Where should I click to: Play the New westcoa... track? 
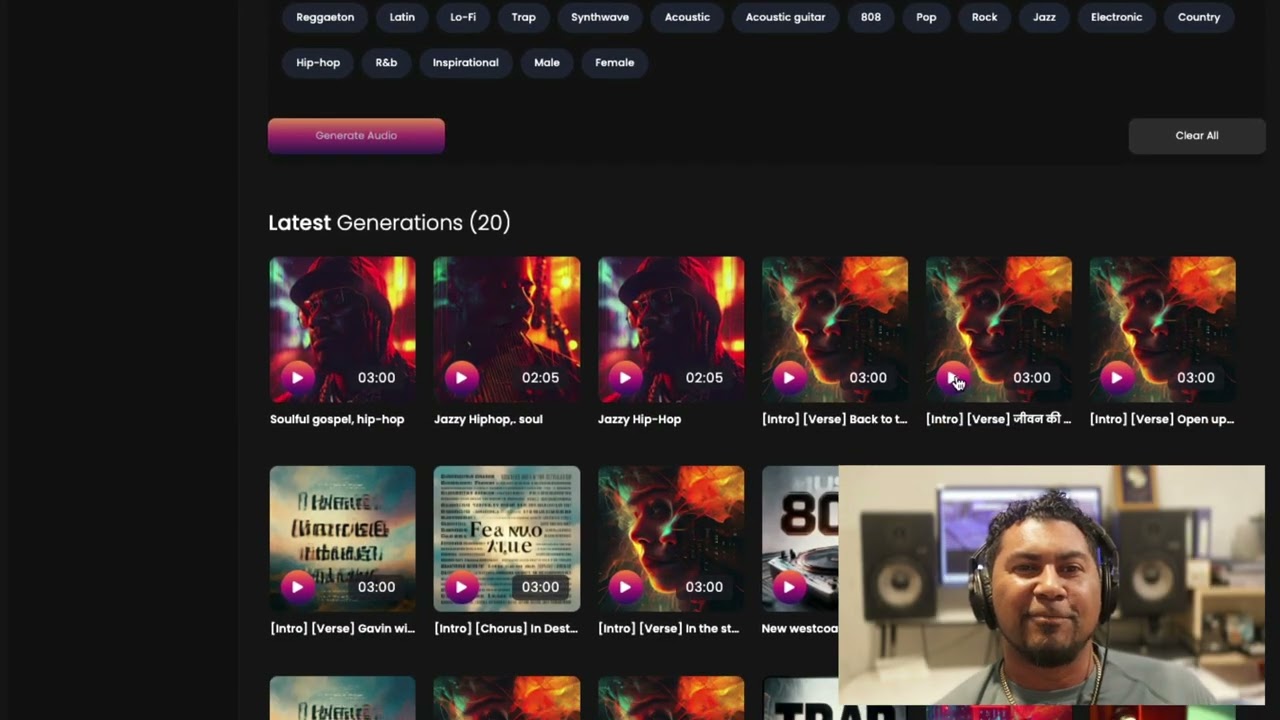tap(789, 587)
